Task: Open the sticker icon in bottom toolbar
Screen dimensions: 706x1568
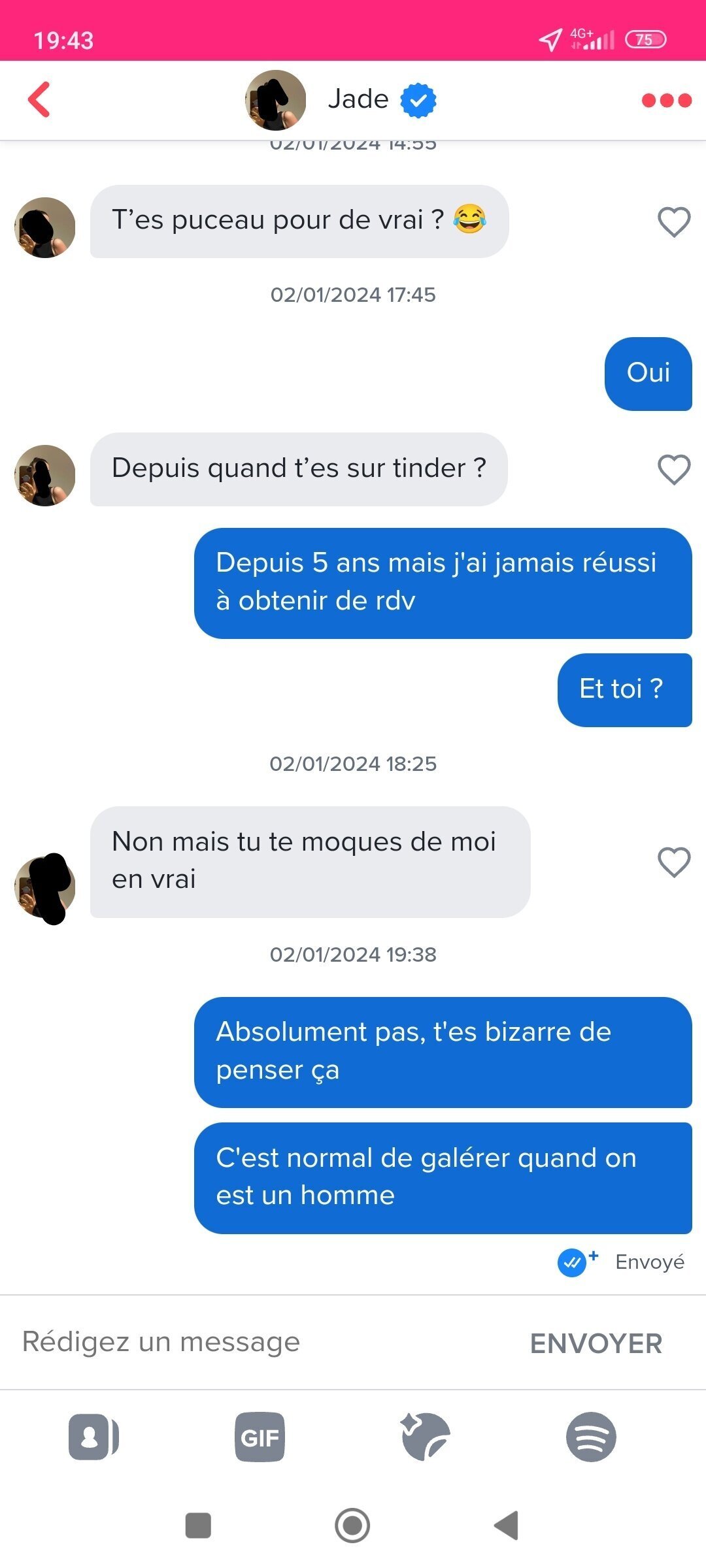Action: (425, 1437)
